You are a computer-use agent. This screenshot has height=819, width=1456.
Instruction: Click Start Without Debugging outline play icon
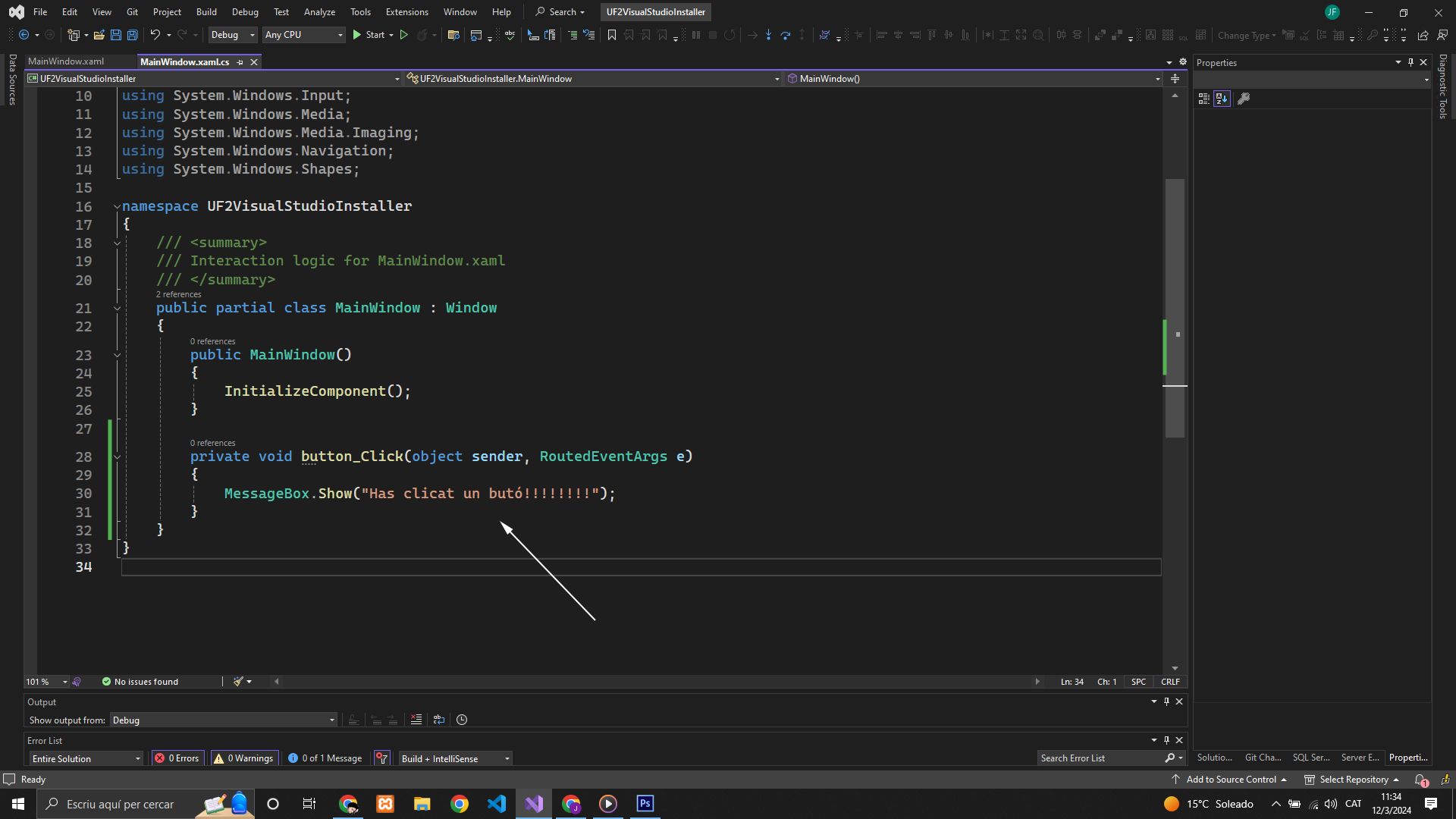[x=404, y=35]
